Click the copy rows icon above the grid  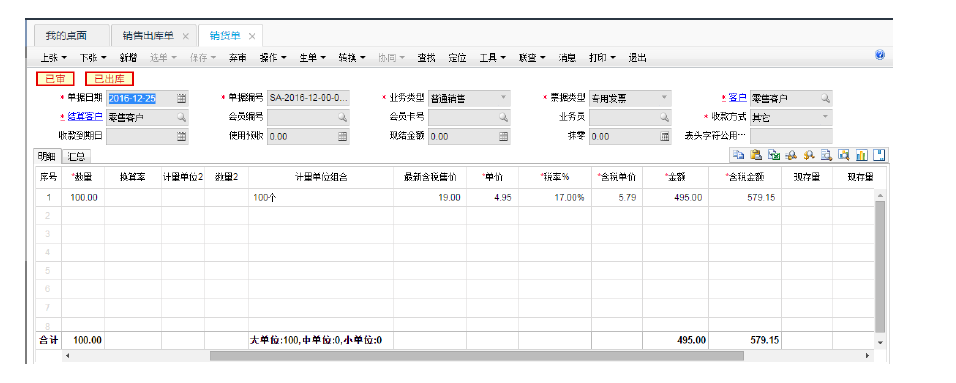click(738, 156)
